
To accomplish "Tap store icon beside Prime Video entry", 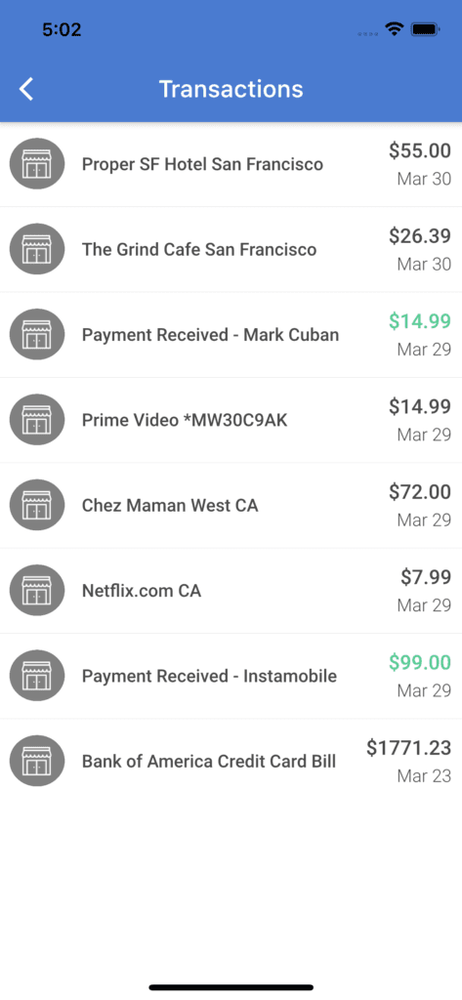I will (37, 420).
